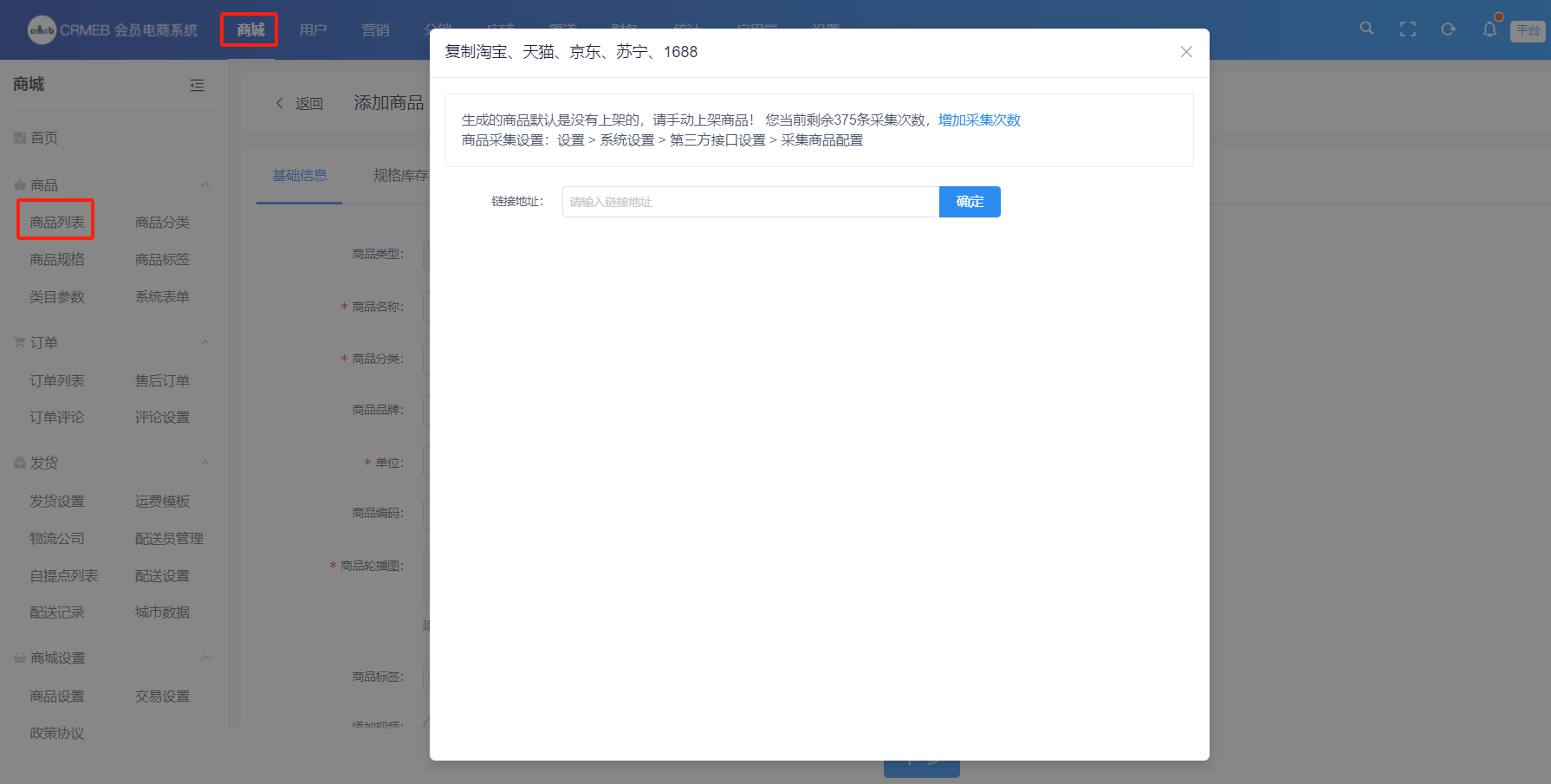1551x784 pixels.
Task: Click the 确定 button
Action: pyautogui.click(x=970, y=202)
